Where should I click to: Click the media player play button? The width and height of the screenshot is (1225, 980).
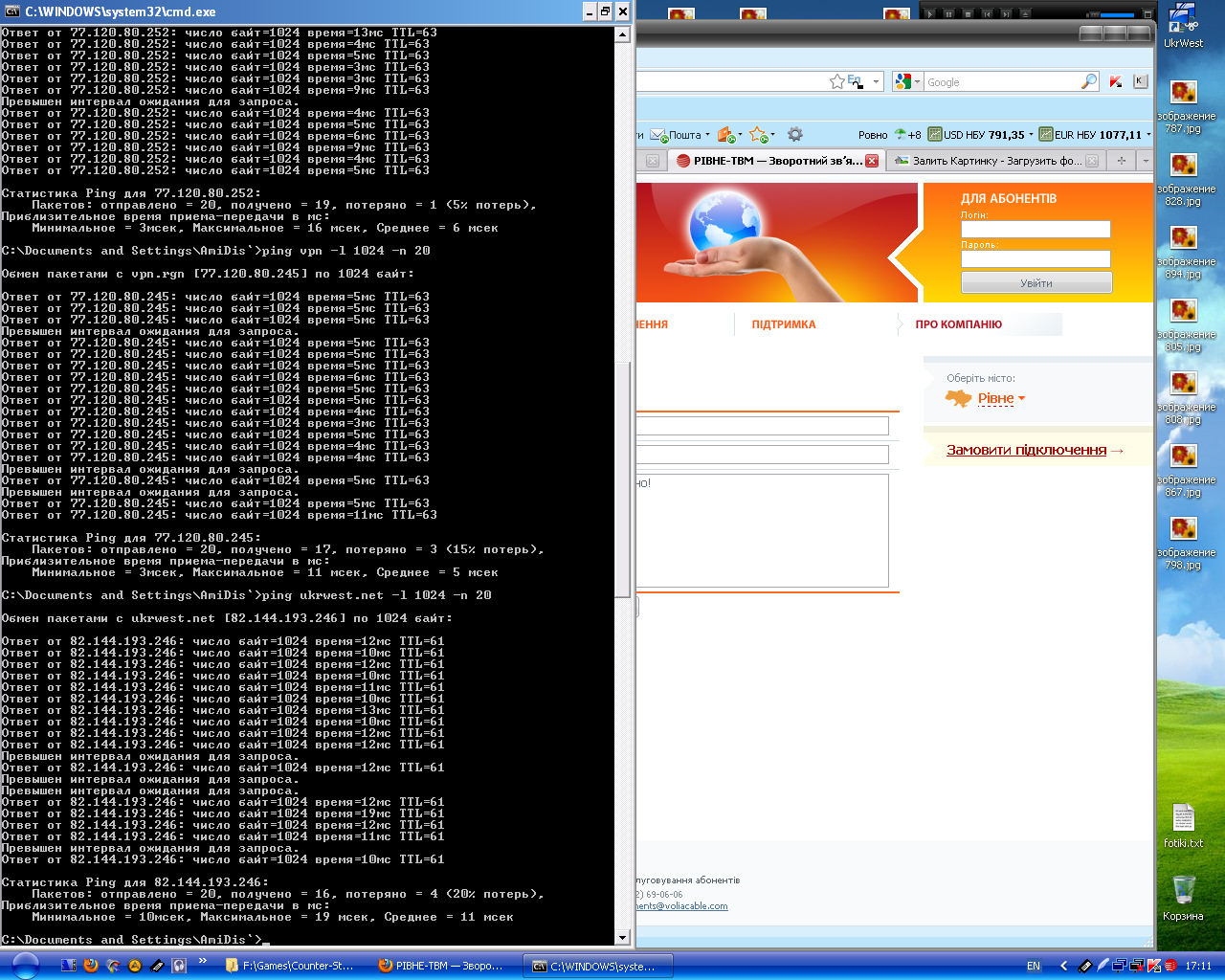tap(929, 14)
